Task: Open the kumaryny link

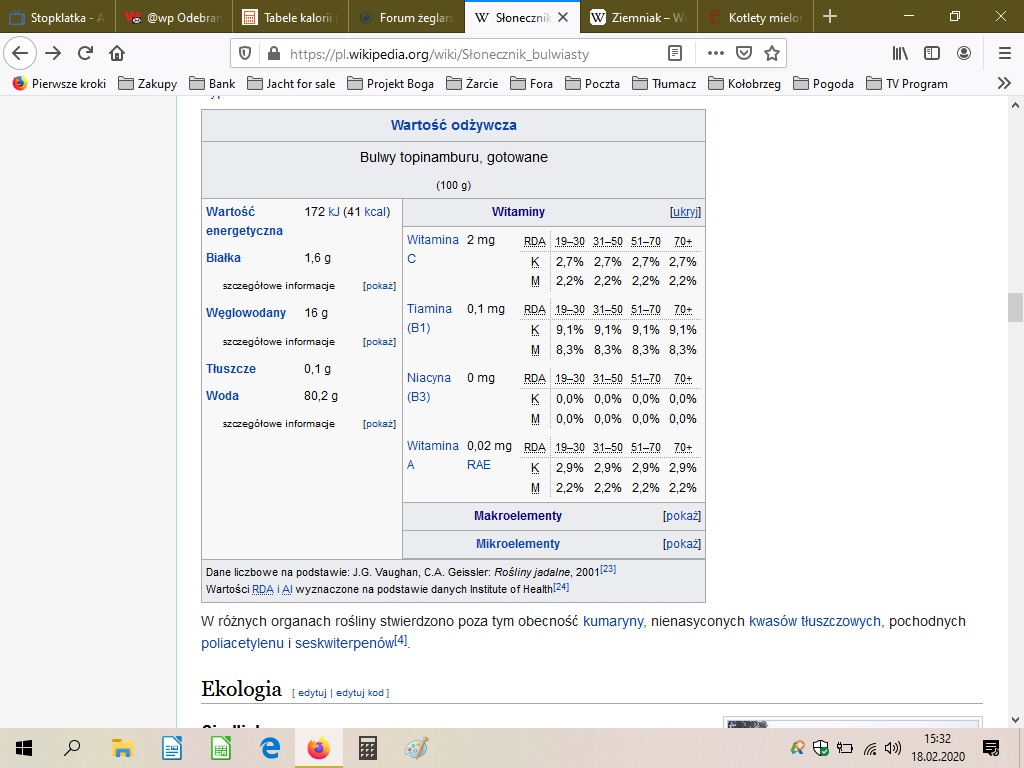Action: click(x=613, y=621)
